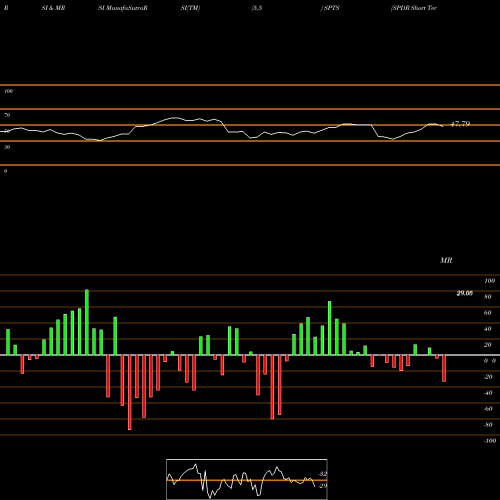Viewport: 500px width, 500px height.
Task: Select the 'SI(TM)' label at top
Action: click(190, 8)
